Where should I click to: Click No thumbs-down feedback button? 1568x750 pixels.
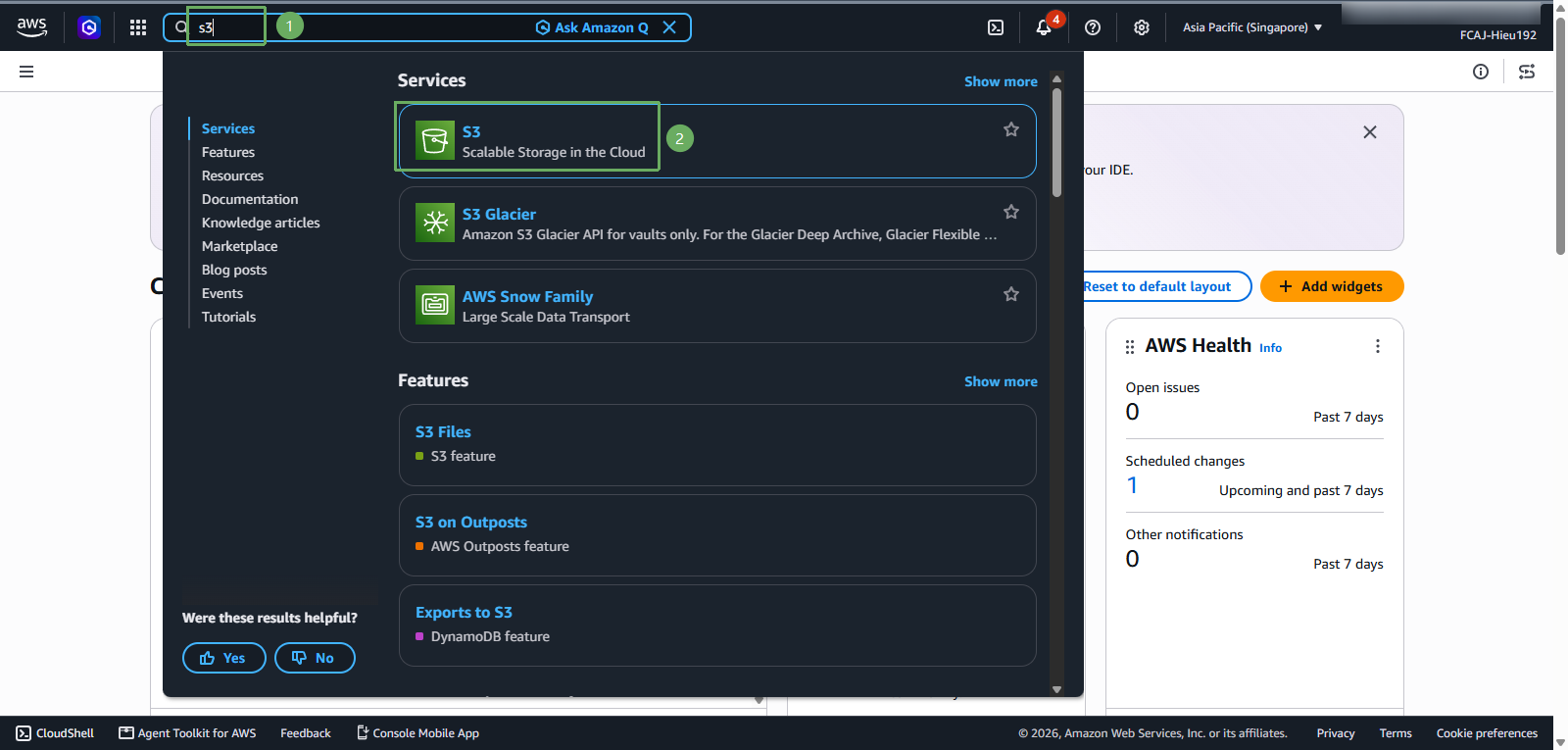(x=315, y=658)
